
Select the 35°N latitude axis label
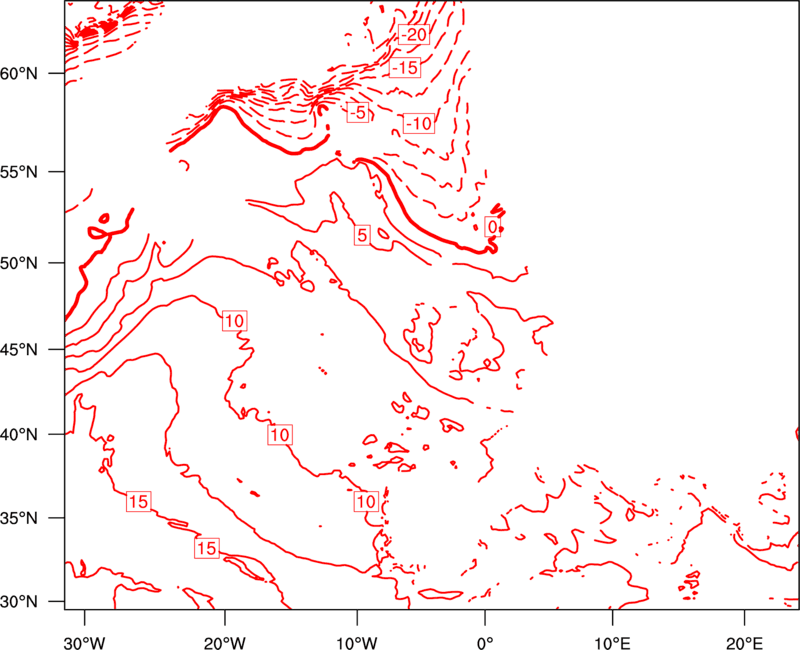click(19, 518)
